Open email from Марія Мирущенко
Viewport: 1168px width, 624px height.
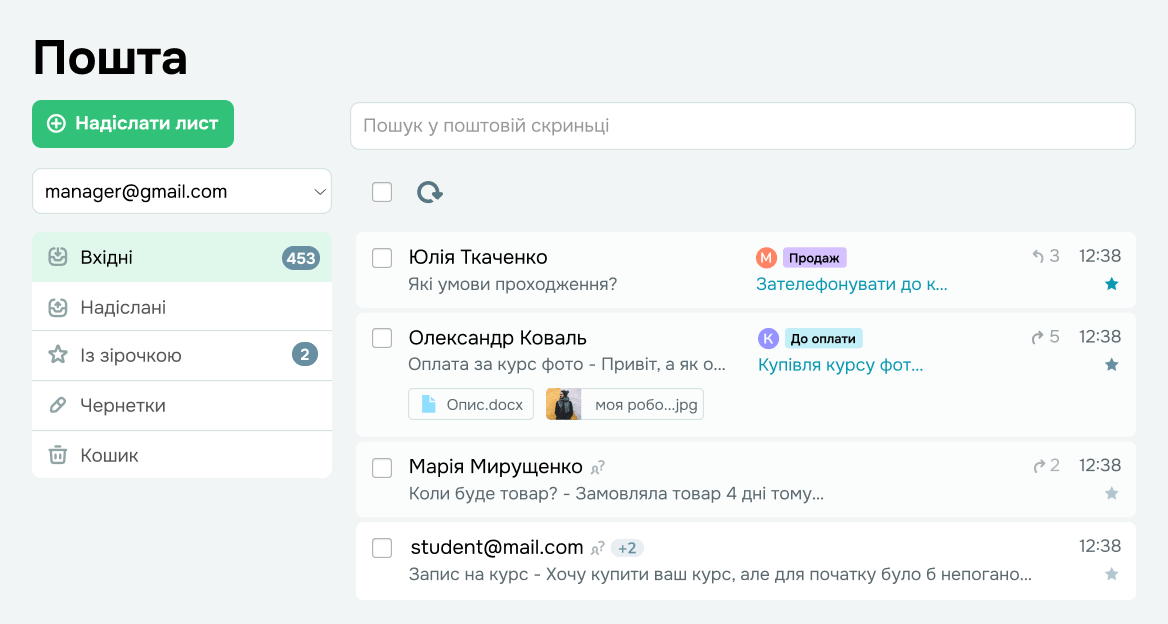(746, 480)
